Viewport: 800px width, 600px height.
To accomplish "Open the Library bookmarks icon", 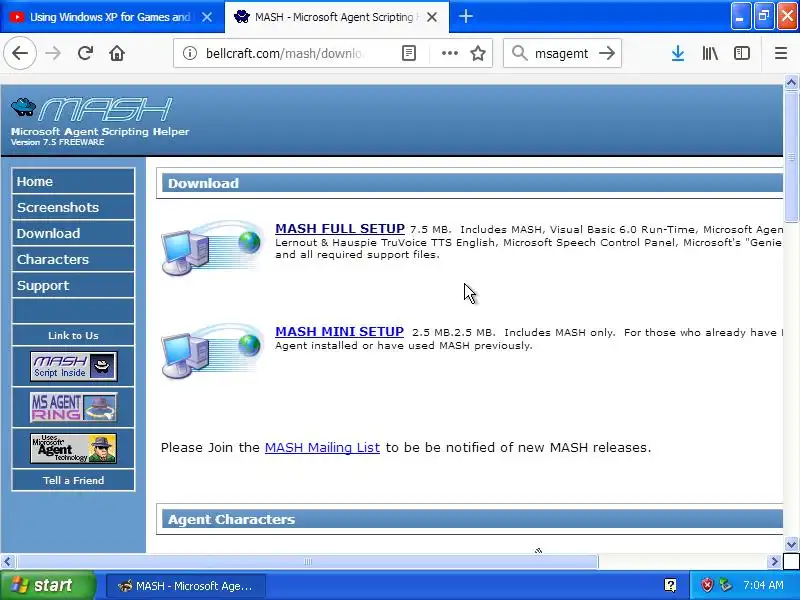I will click(710, 53).
